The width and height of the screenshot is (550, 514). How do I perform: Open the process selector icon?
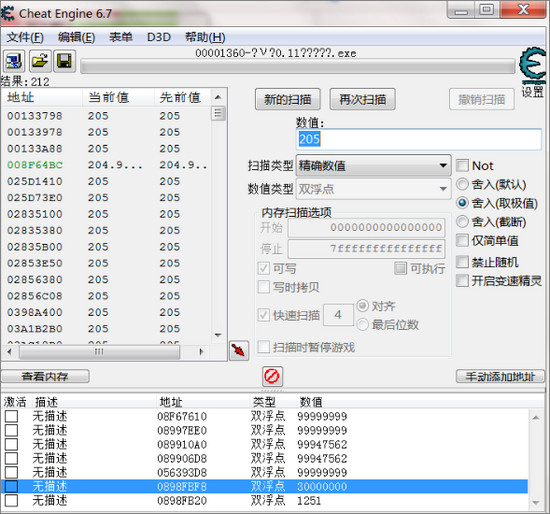14,61
